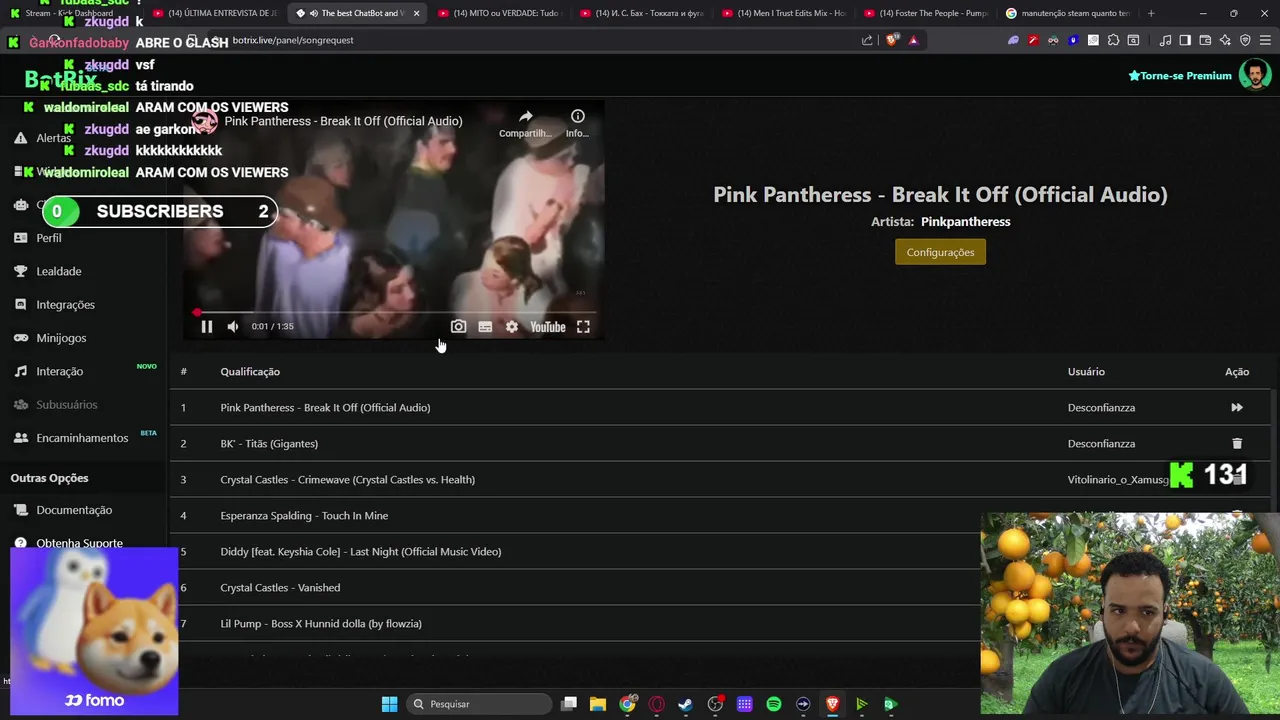This screenshot has height=720, width=1280.
Task: Open Documentação link
Action: pos(74,510)
